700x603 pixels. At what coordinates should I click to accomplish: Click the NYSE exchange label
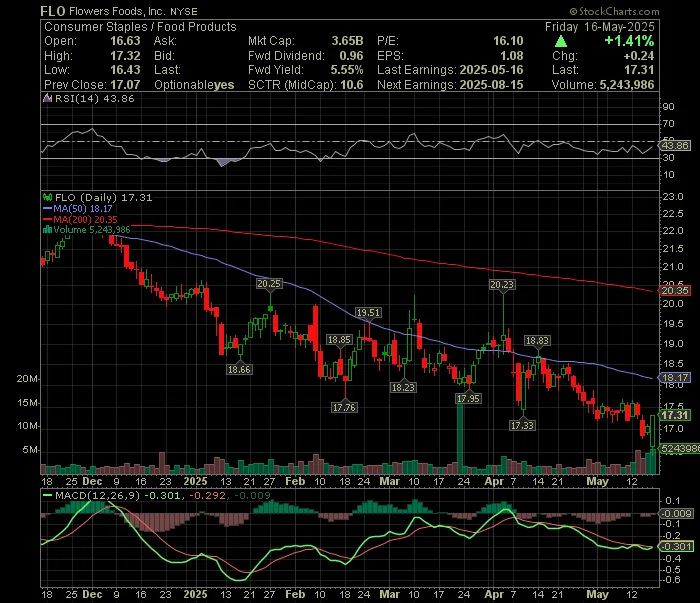(183, 12)
